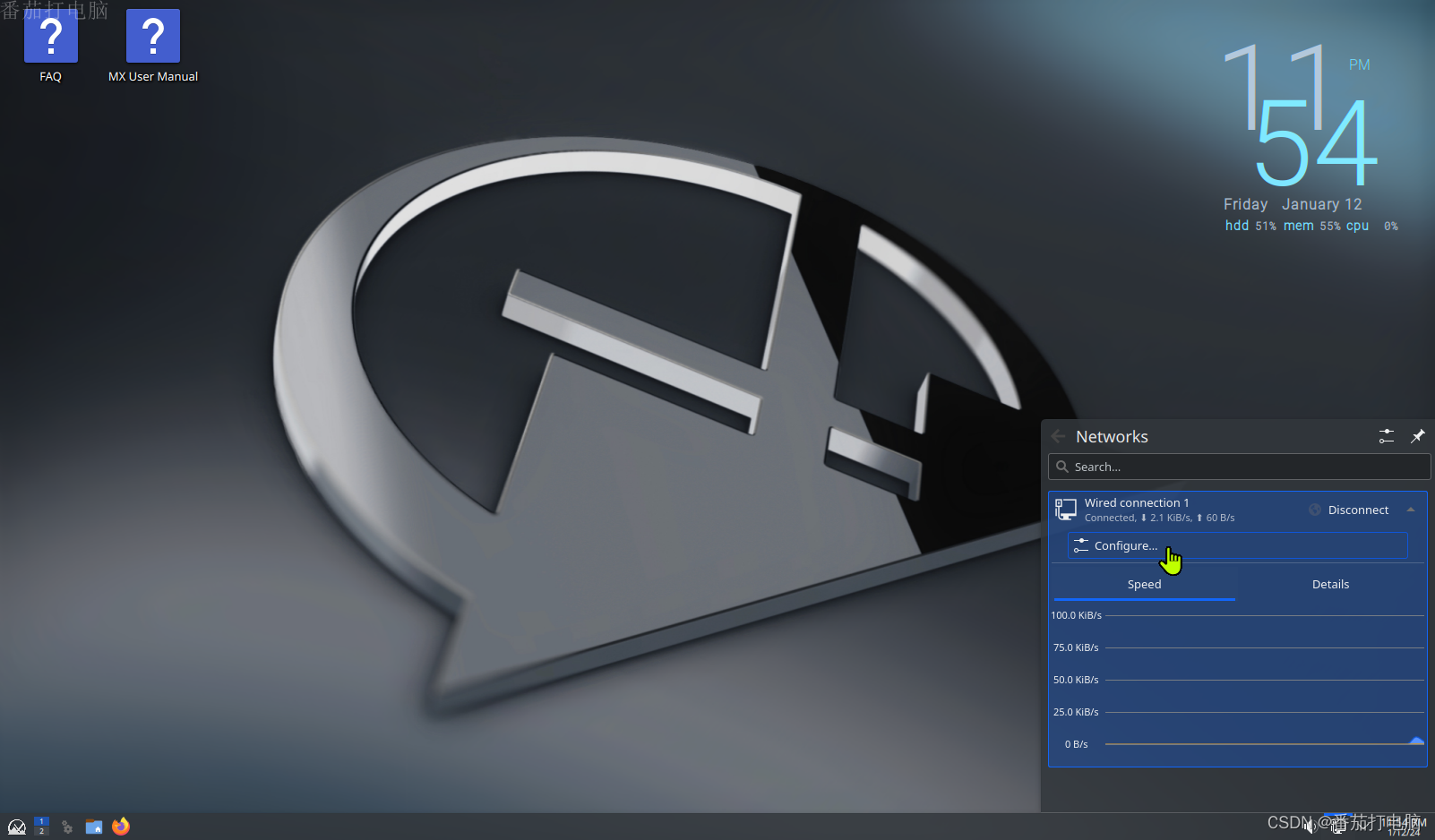
Task: Click the hdd 51% usage readout
Action: 1250,226
